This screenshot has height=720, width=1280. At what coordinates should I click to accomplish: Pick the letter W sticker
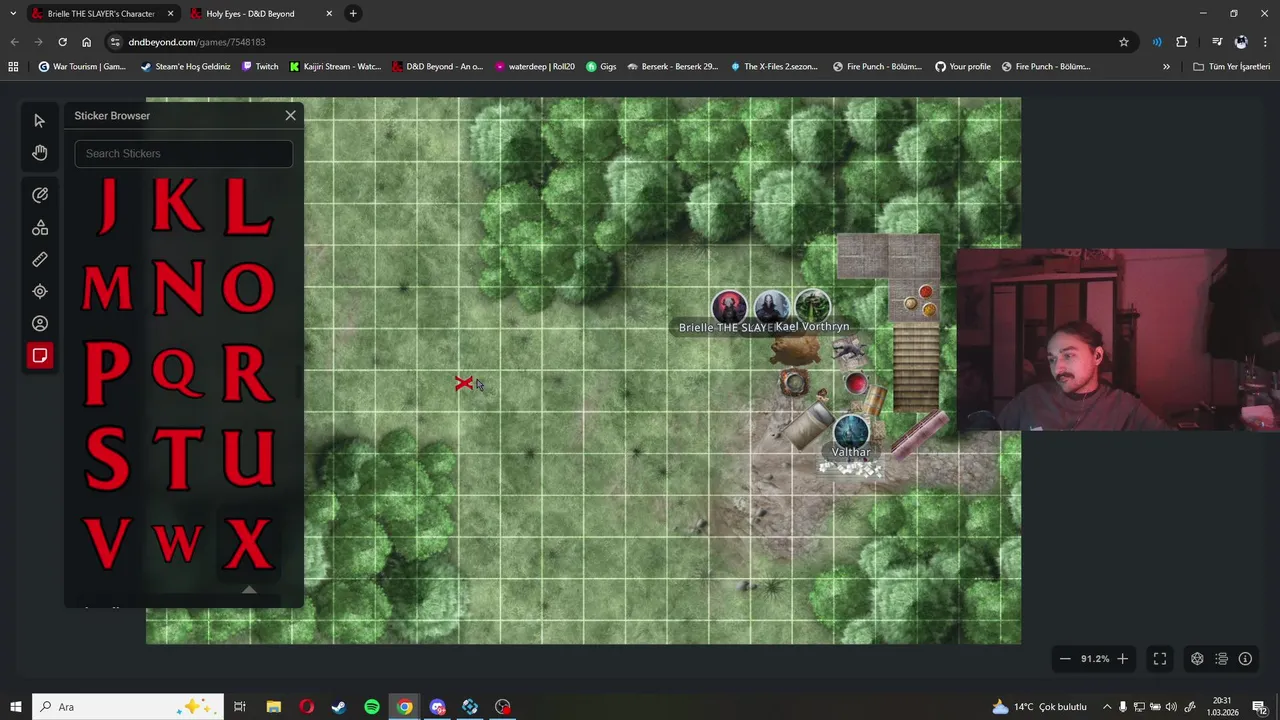tap(178, 543)
